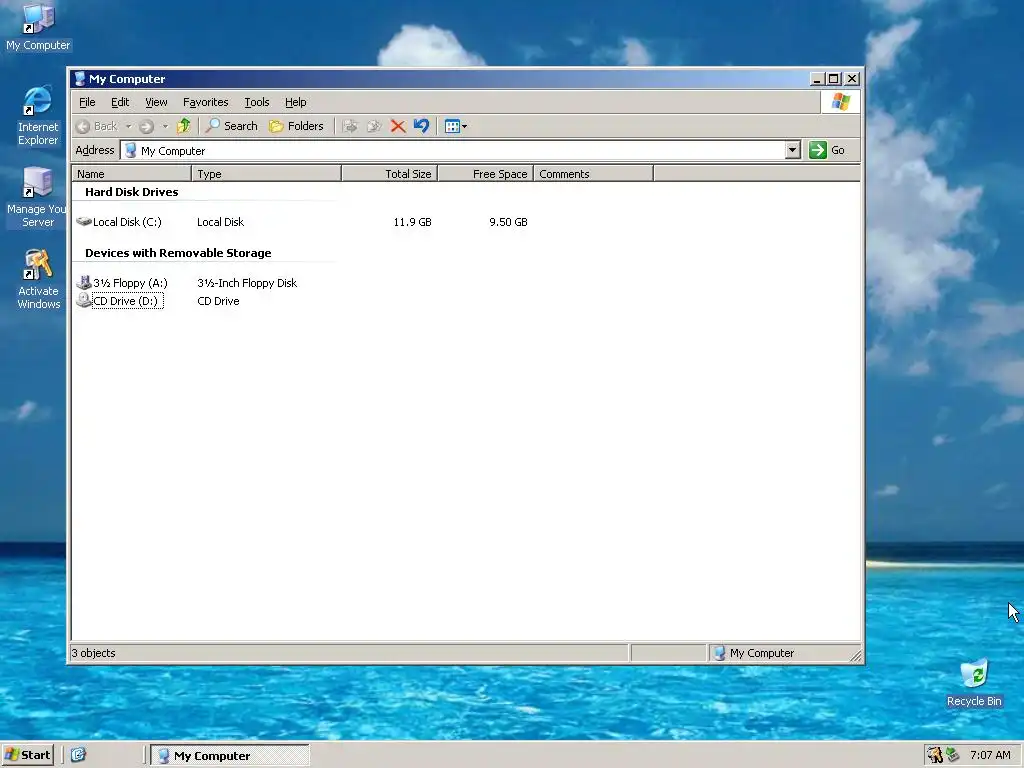Click the My Computer title bar icon

click(x=80, y=79)
